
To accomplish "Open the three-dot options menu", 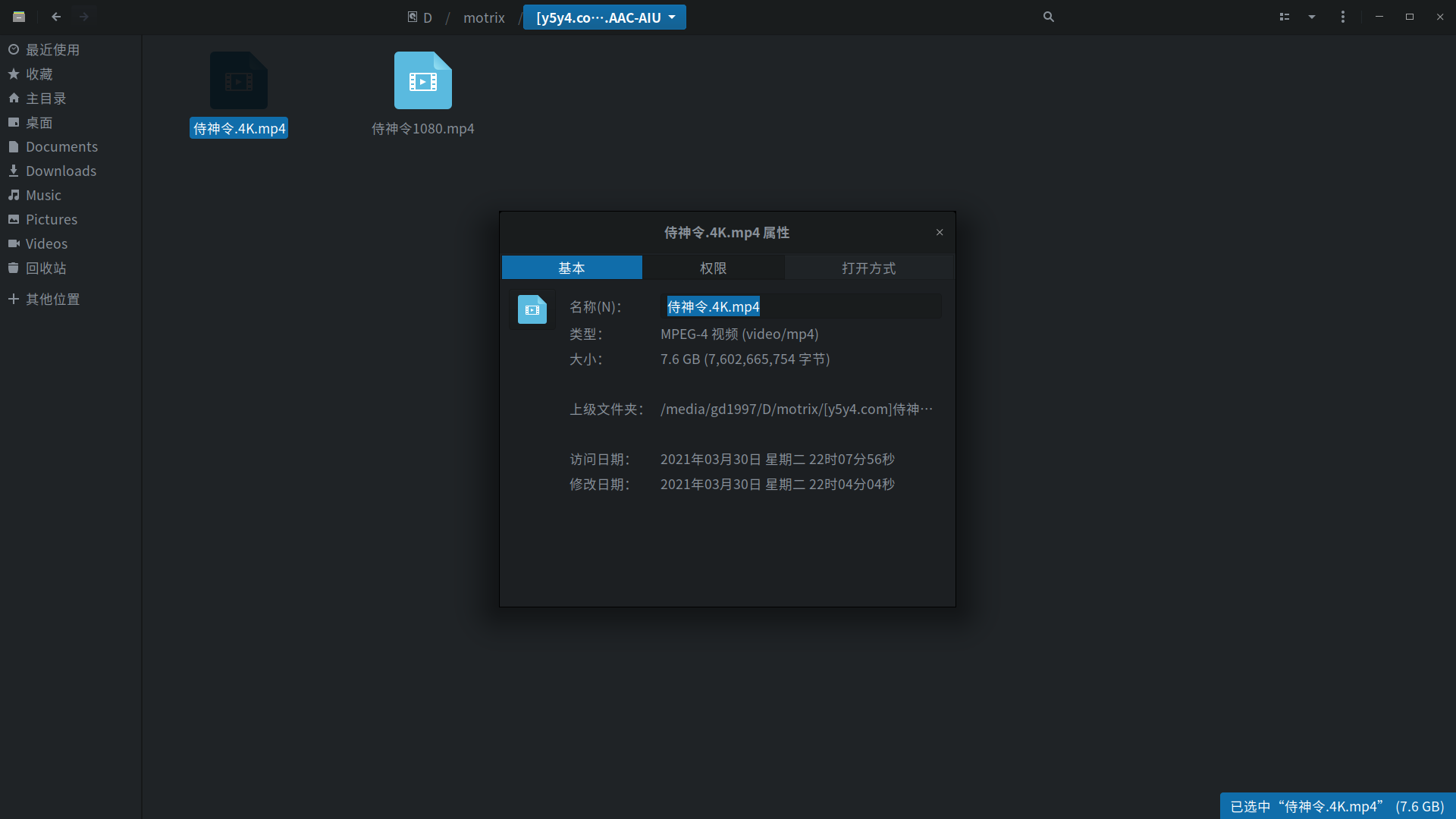I will [x=1342, y=17].
